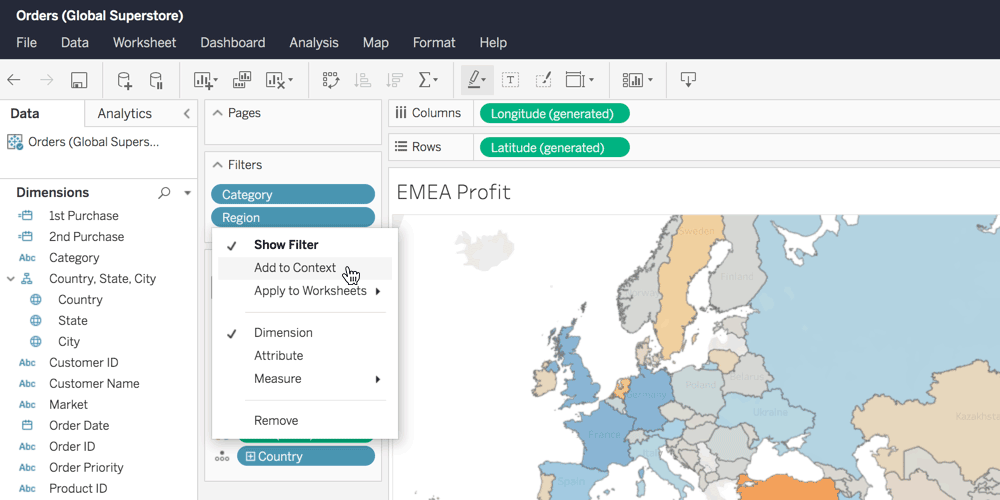
Task: Click the New Data Source icon
Action: (x=124, y=80)
